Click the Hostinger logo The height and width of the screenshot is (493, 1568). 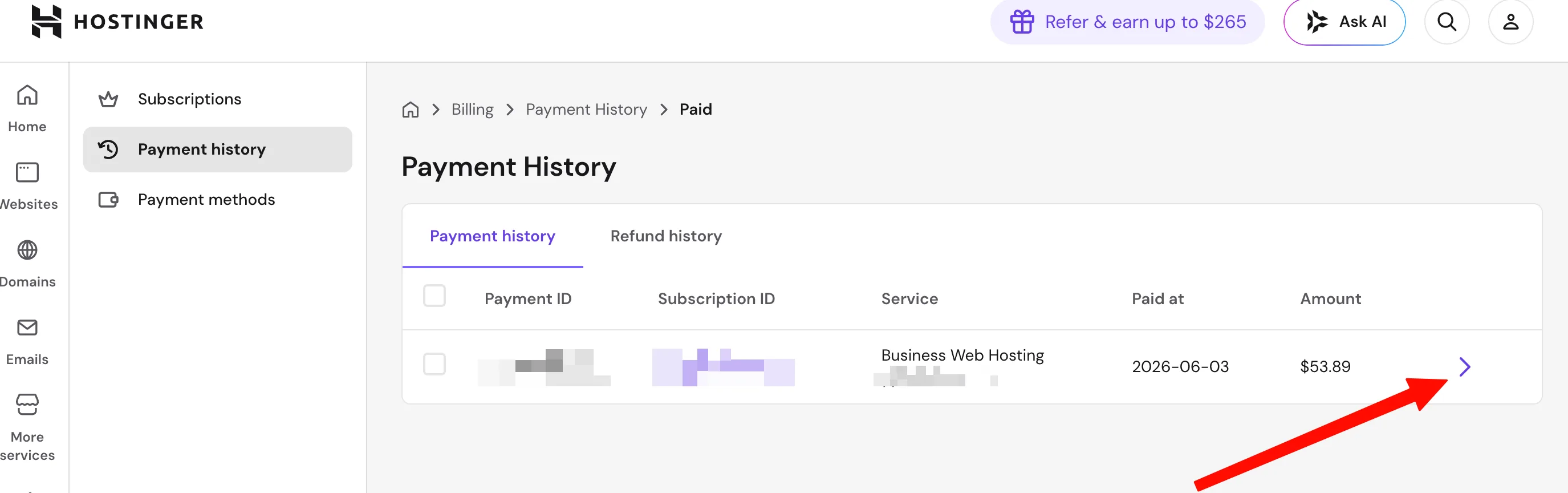(117, 22)
